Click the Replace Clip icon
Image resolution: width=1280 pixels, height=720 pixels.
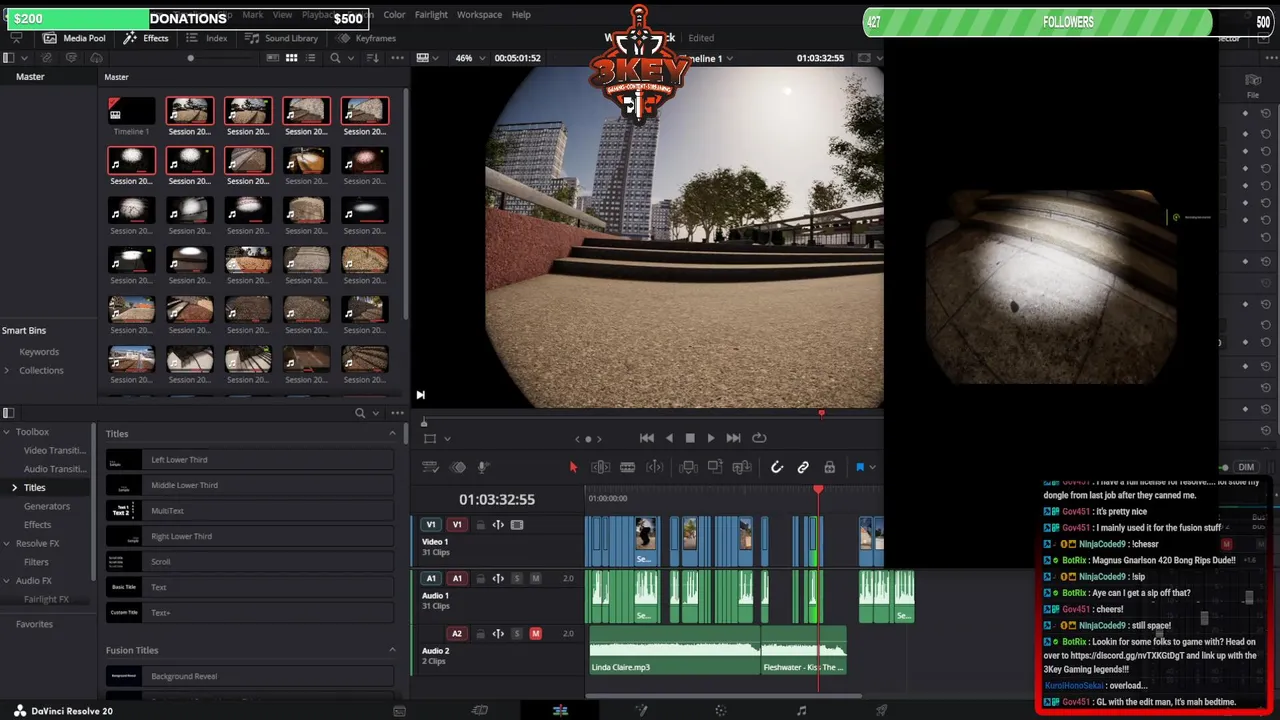point(742,467)
